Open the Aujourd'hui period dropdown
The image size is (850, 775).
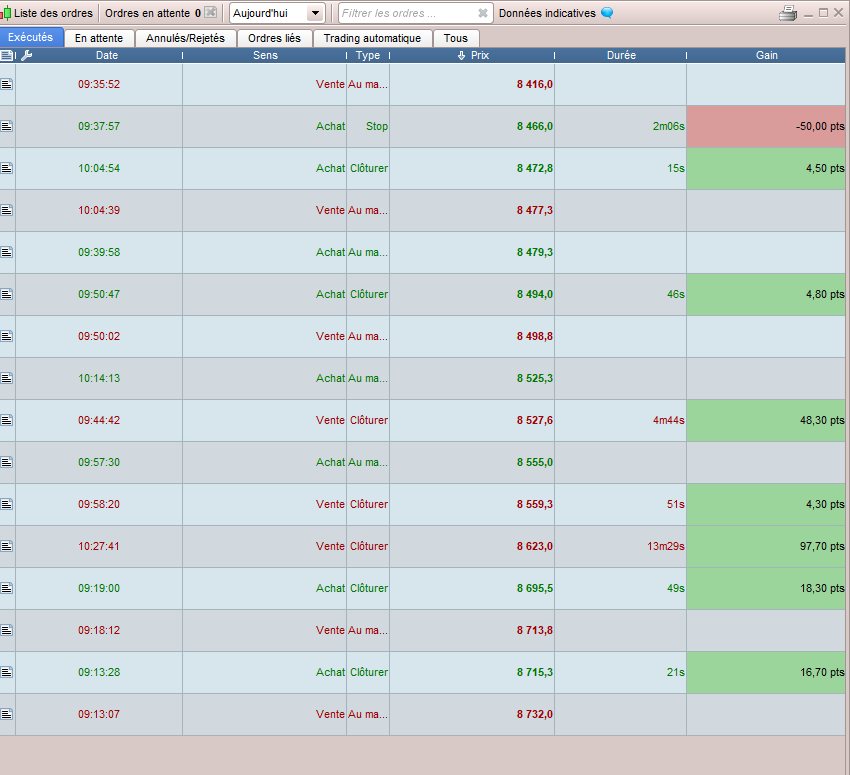point(277,13)
